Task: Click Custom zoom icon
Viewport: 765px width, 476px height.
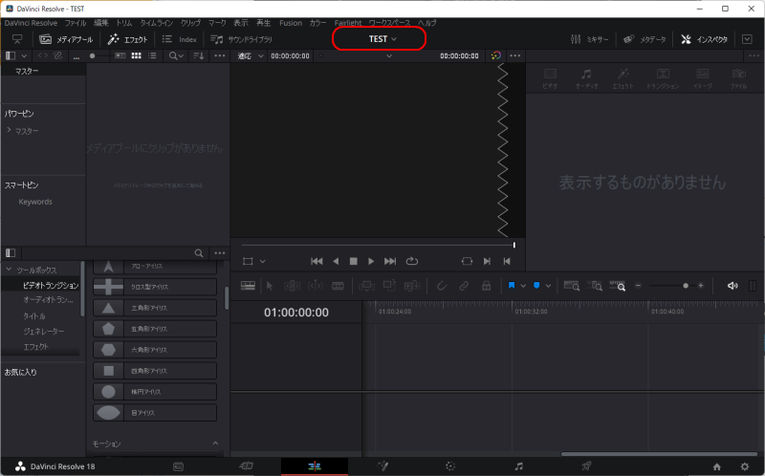Action: (618, 286)
